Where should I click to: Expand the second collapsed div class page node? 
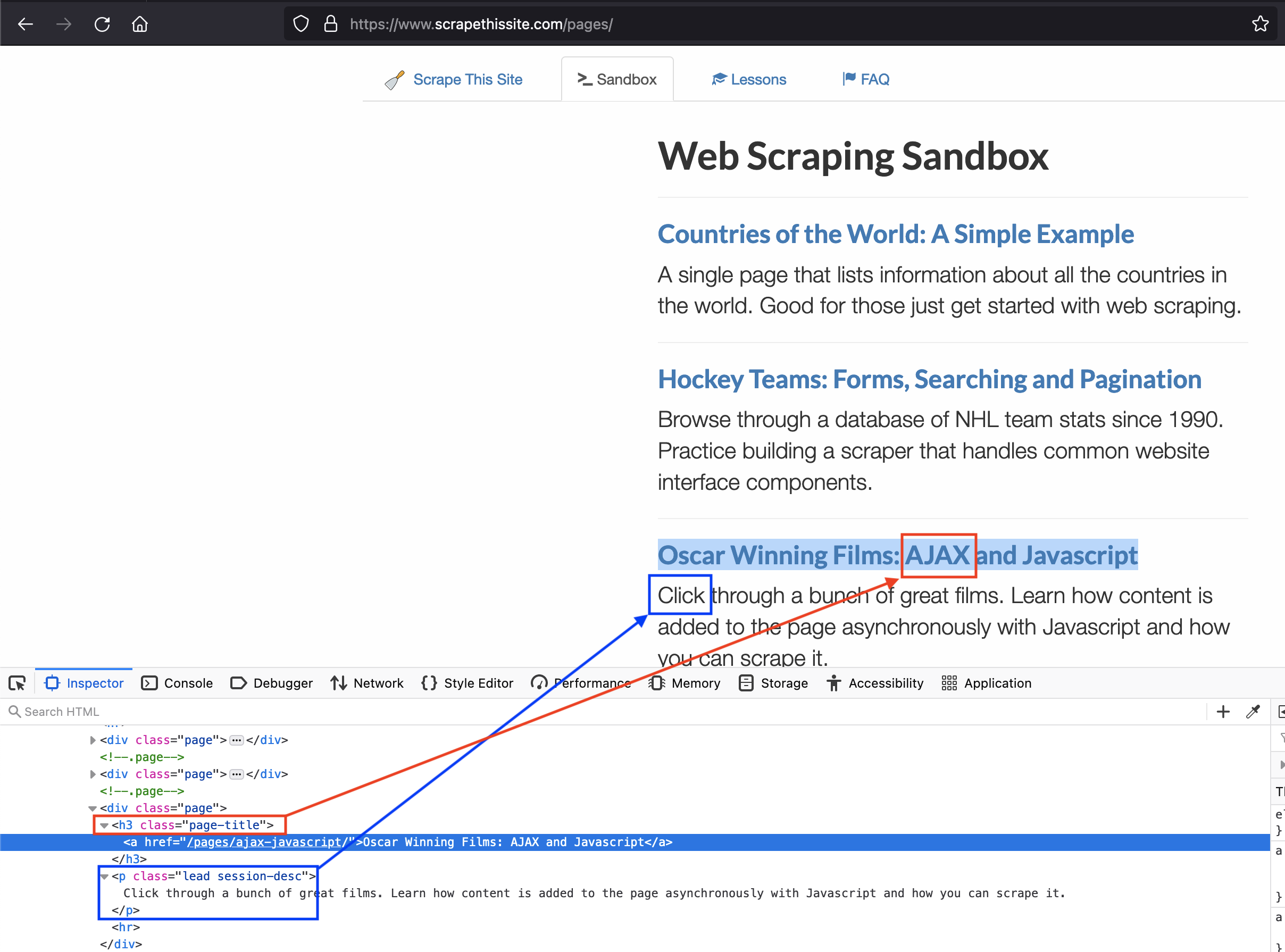pos(93,774)
